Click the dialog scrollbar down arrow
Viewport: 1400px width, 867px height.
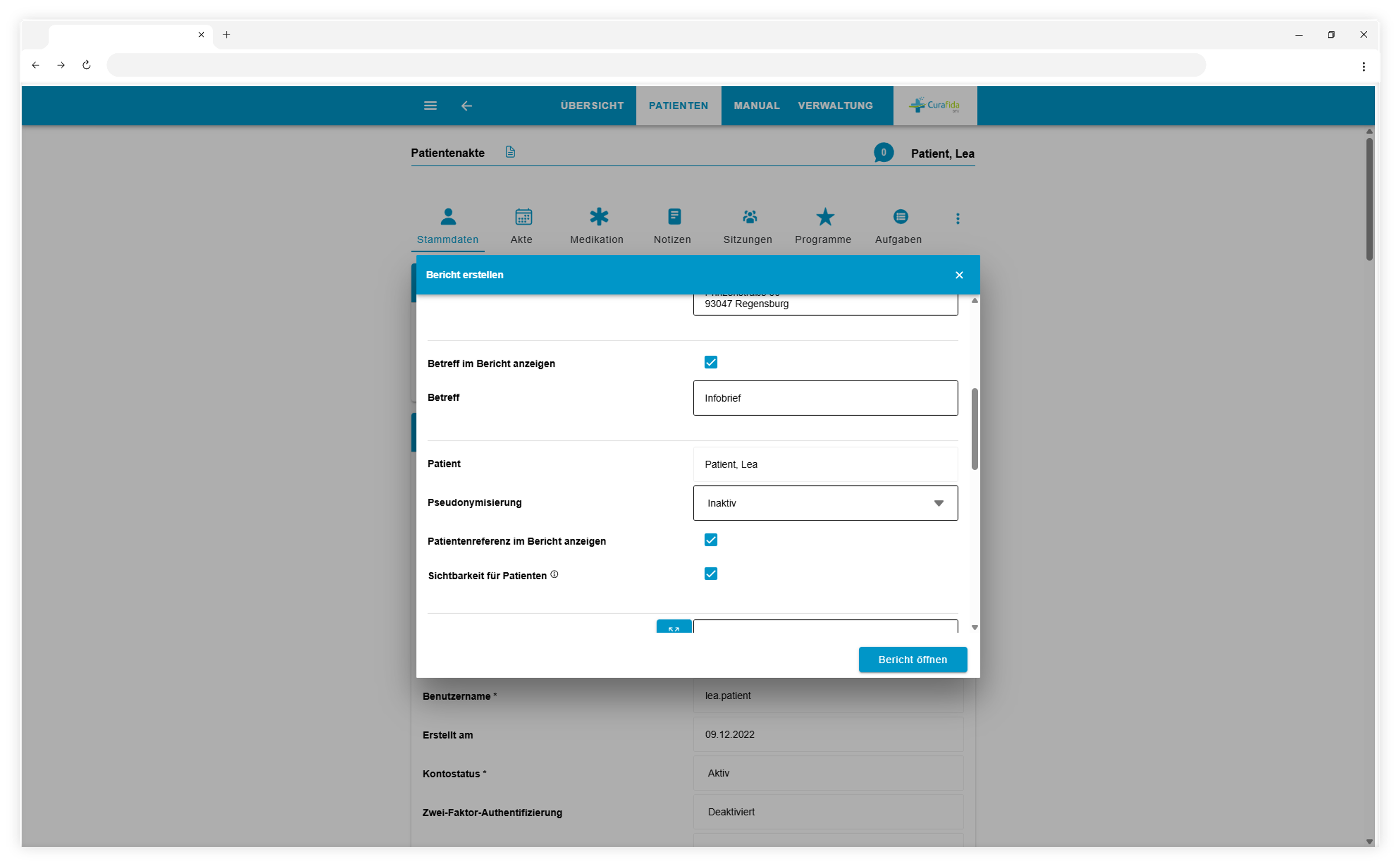pos(974,627)
